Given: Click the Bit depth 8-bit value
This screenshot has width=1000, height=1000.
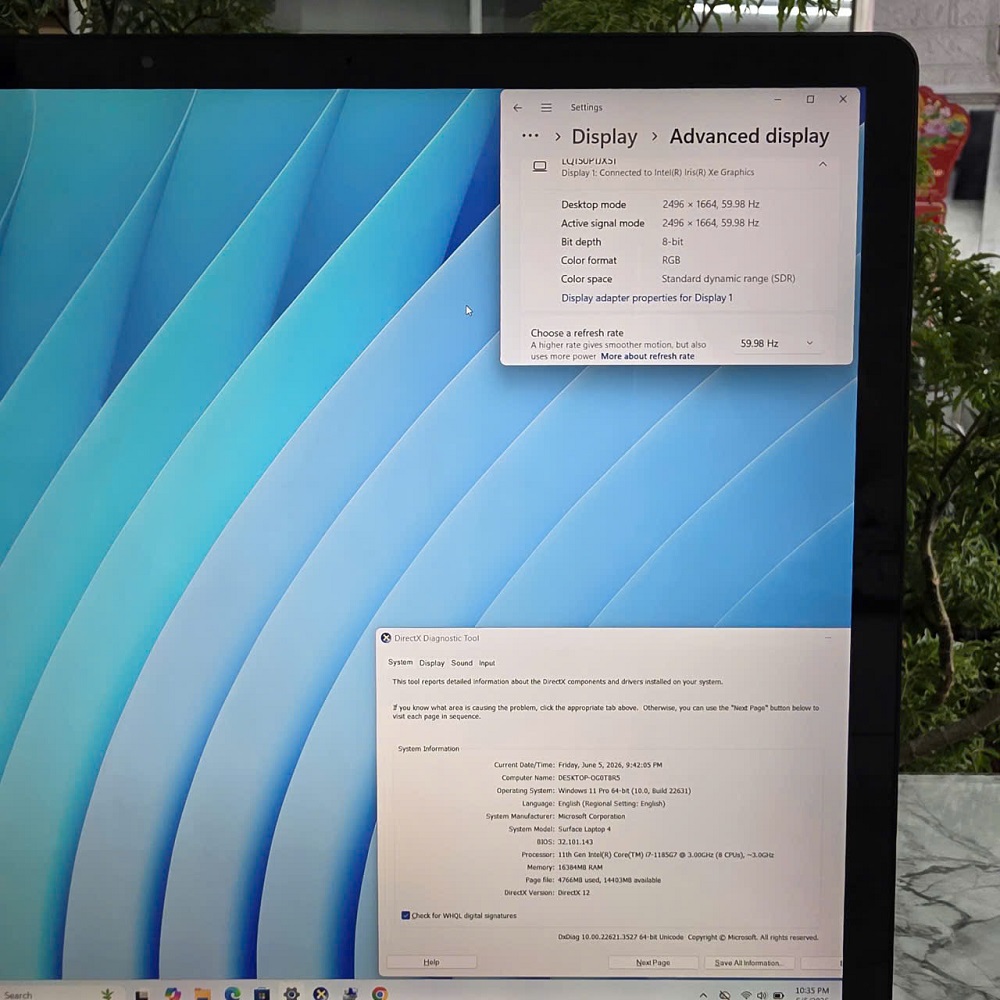Looking at the screenshot, I should [x=672, y=242].
